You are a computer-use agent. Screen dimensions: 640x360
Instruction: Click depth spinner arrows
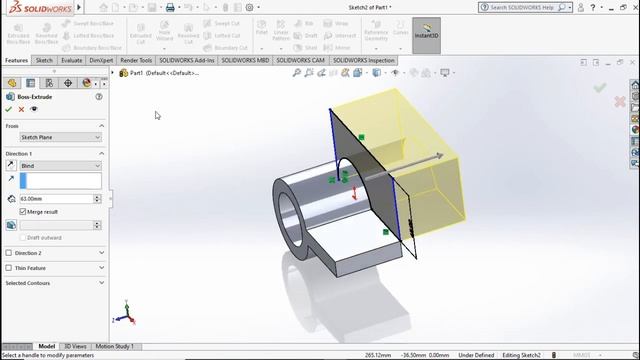click(97, 199)
